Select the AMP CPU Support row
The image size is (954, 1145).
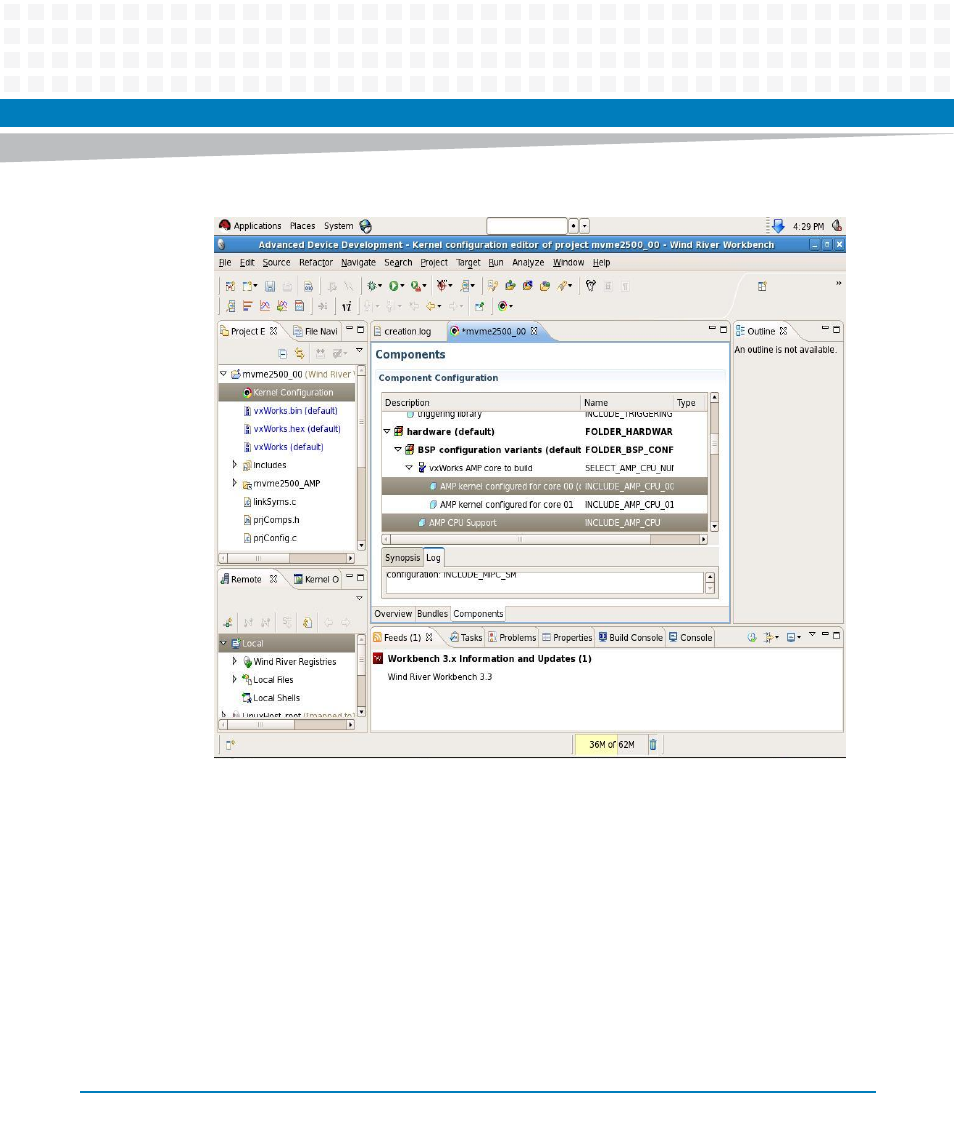point(544,523)
